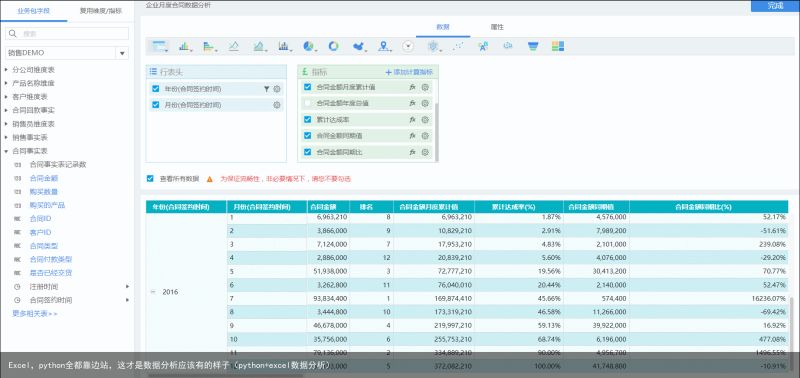Select the funnel chart icon
This screenshot has height=378, width=800.
coord(533,46)
